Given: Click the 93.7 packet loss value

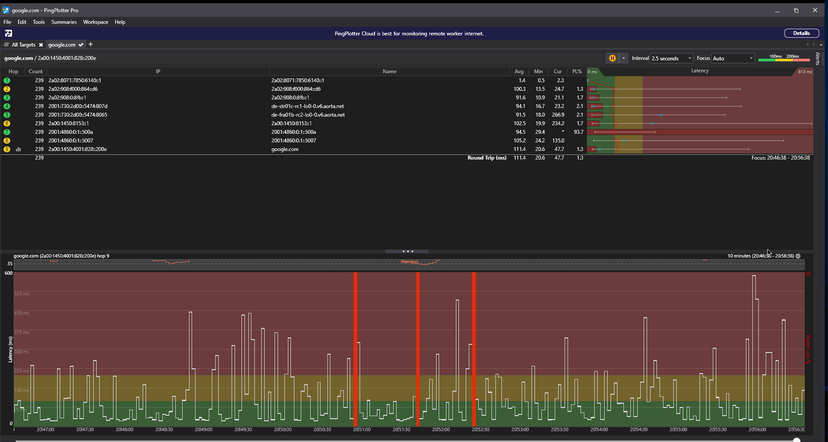Looking at the screenshot, I should click(x=578, y=132).
